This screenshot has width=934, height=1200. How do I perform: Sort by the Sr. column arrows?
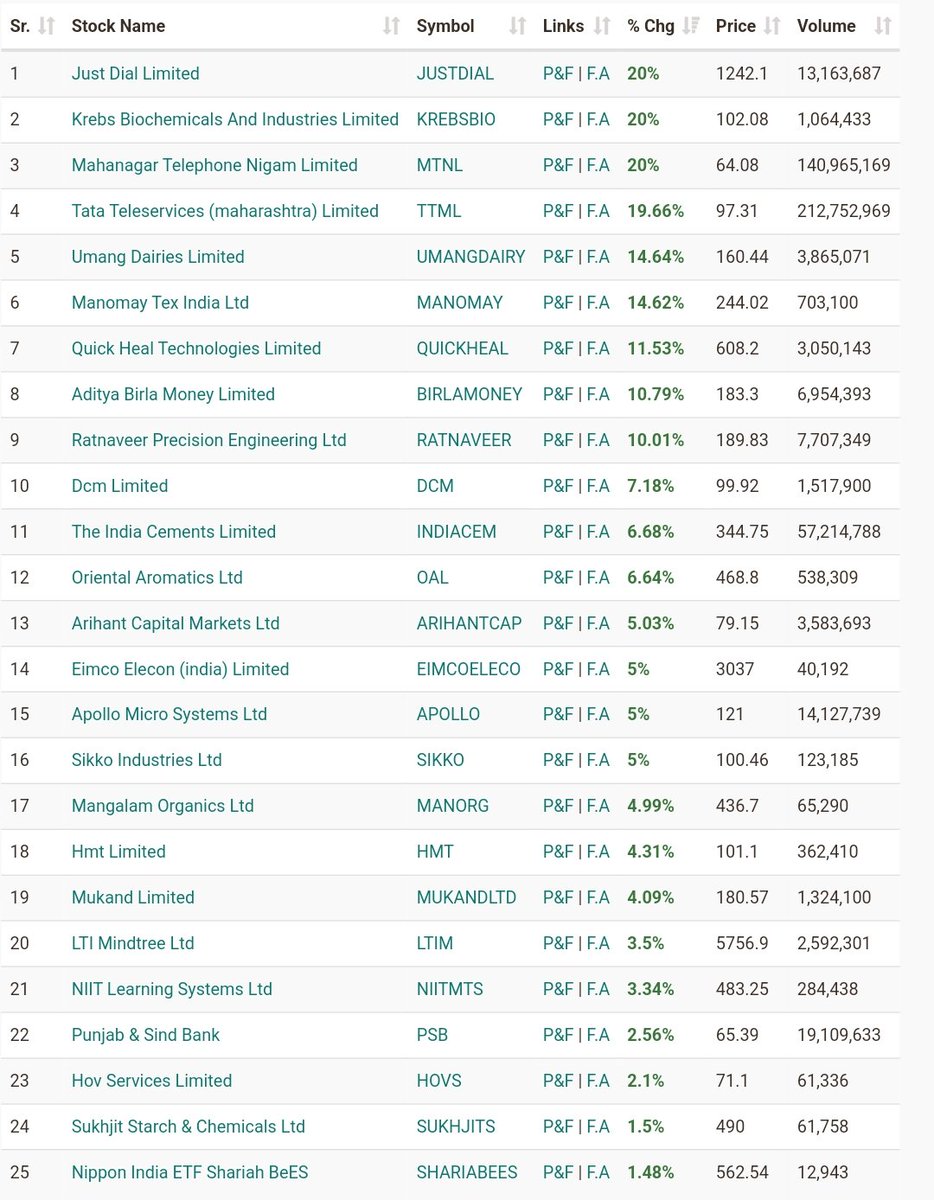click(46, 26)
